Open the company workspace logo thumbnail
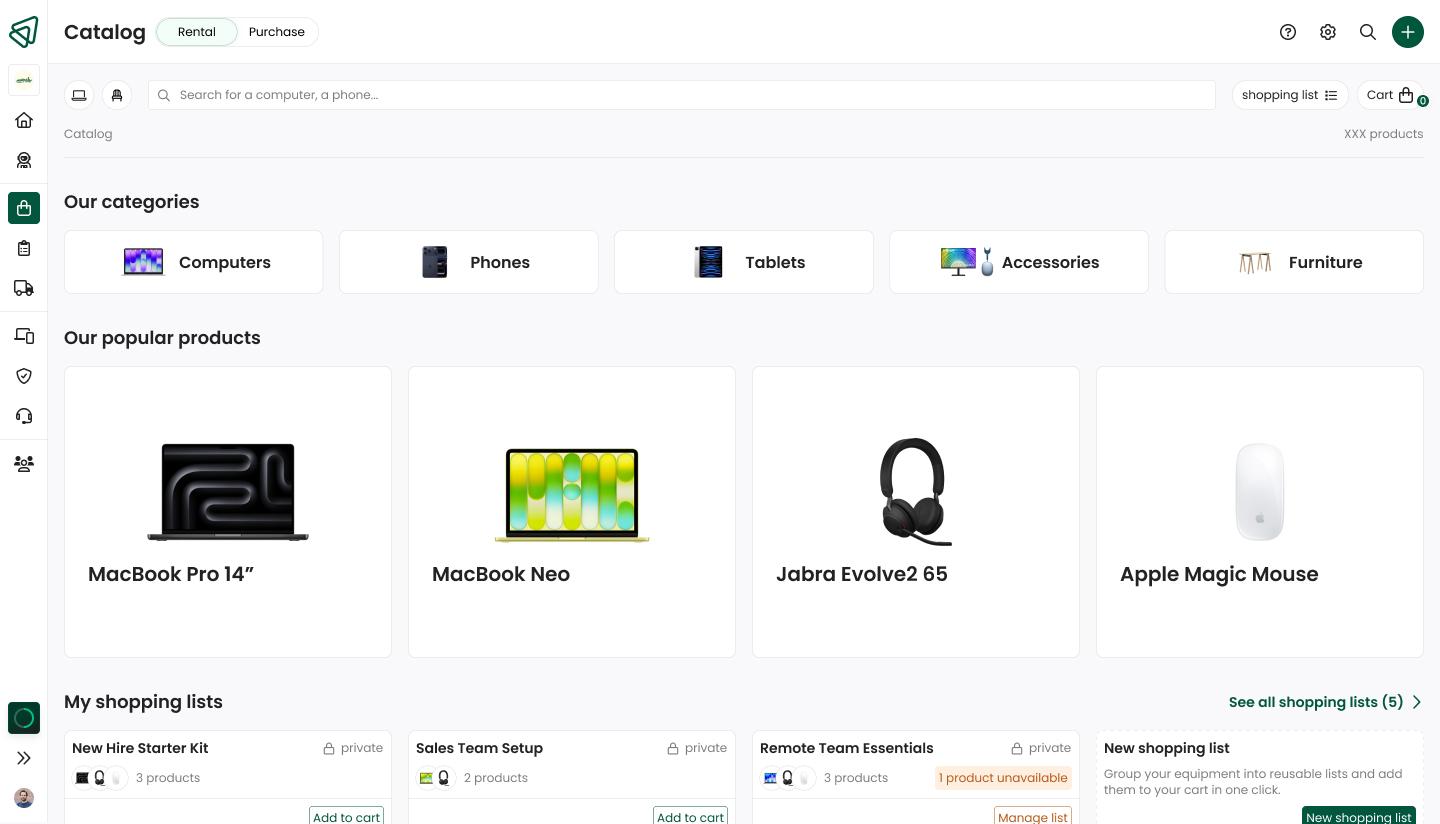1440x824 pixels. 24,80
